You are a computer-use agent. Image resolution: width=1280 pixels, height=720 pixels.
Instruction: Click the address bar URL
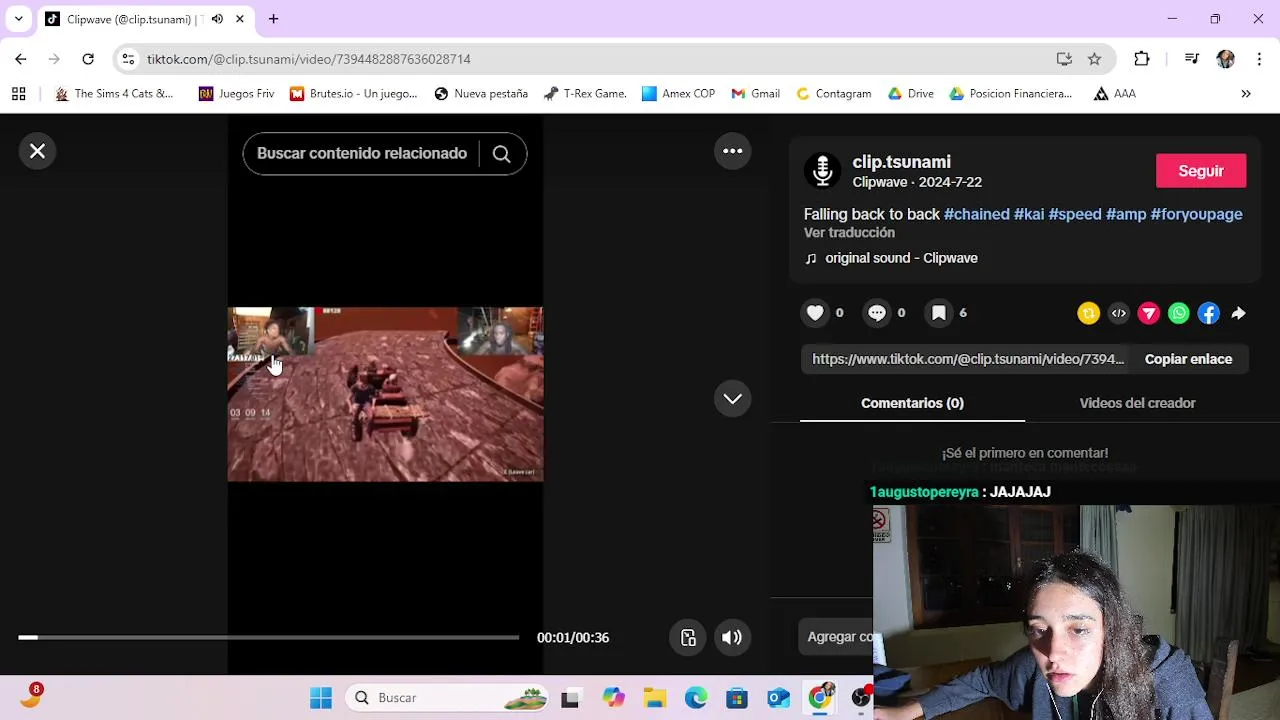[309, 59]
